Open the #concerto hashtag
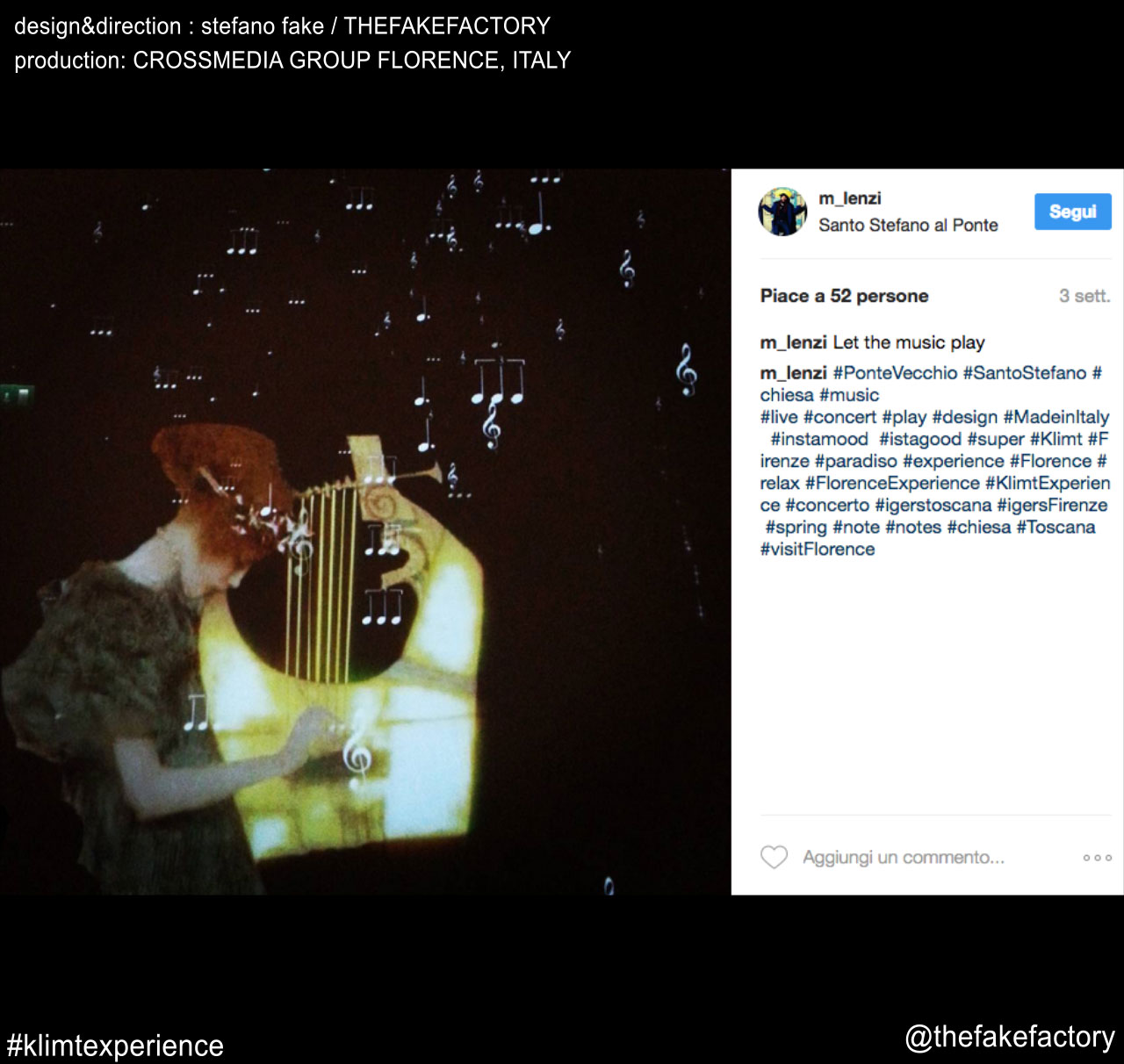Viewport: 1124px width, 1064px height. [827, 505]
